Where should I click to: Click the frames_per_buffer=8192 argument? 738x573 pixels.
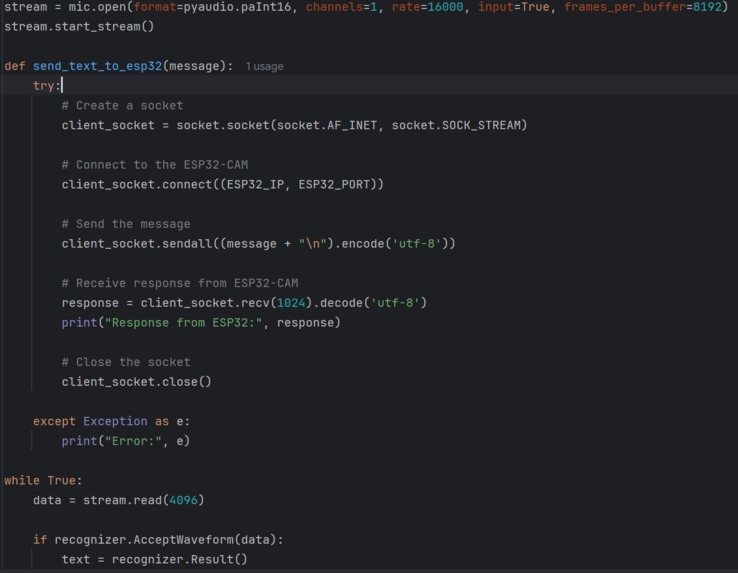tap(642, 7)
